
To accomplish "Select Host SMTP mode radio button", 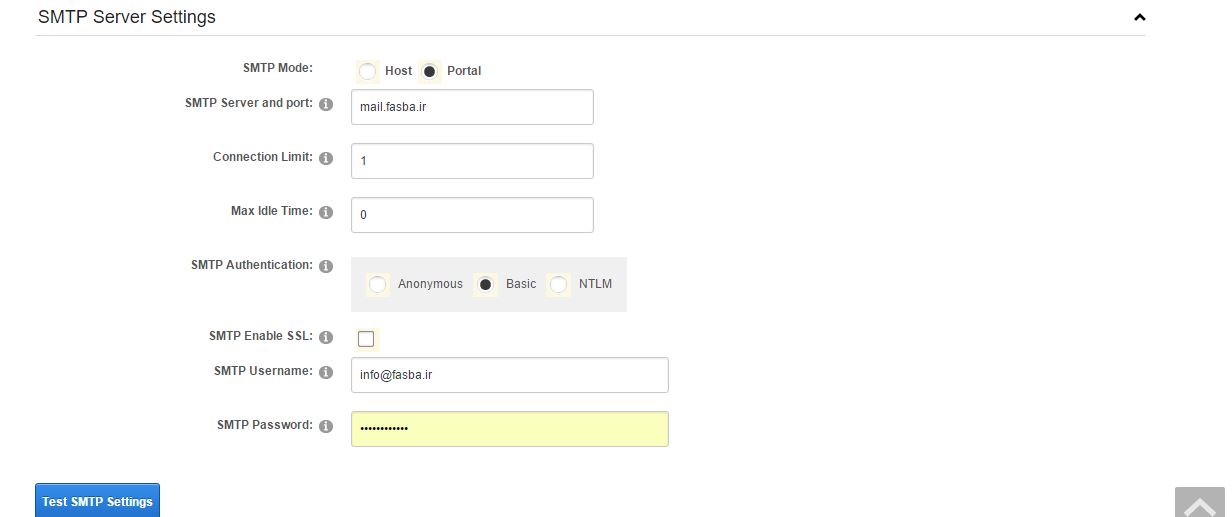I will tap(368, 71).
